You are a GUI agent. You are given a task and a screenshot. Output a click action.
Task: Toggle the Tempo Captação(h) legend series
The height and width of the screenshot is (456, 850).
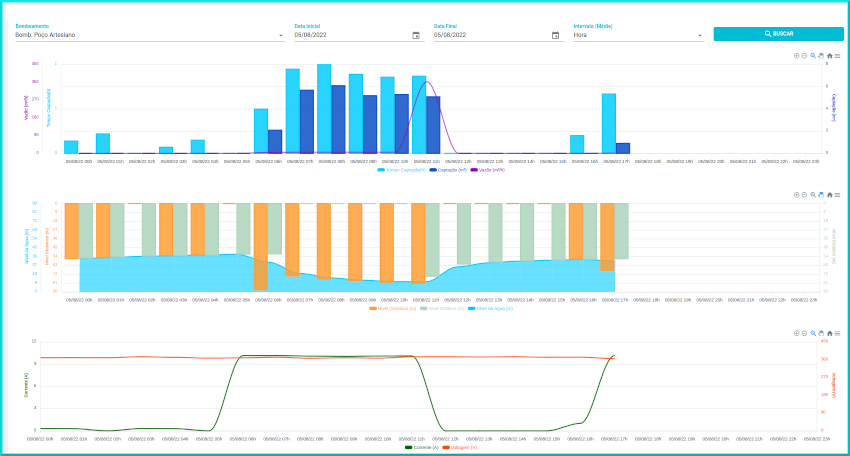[x=402, y=170]
